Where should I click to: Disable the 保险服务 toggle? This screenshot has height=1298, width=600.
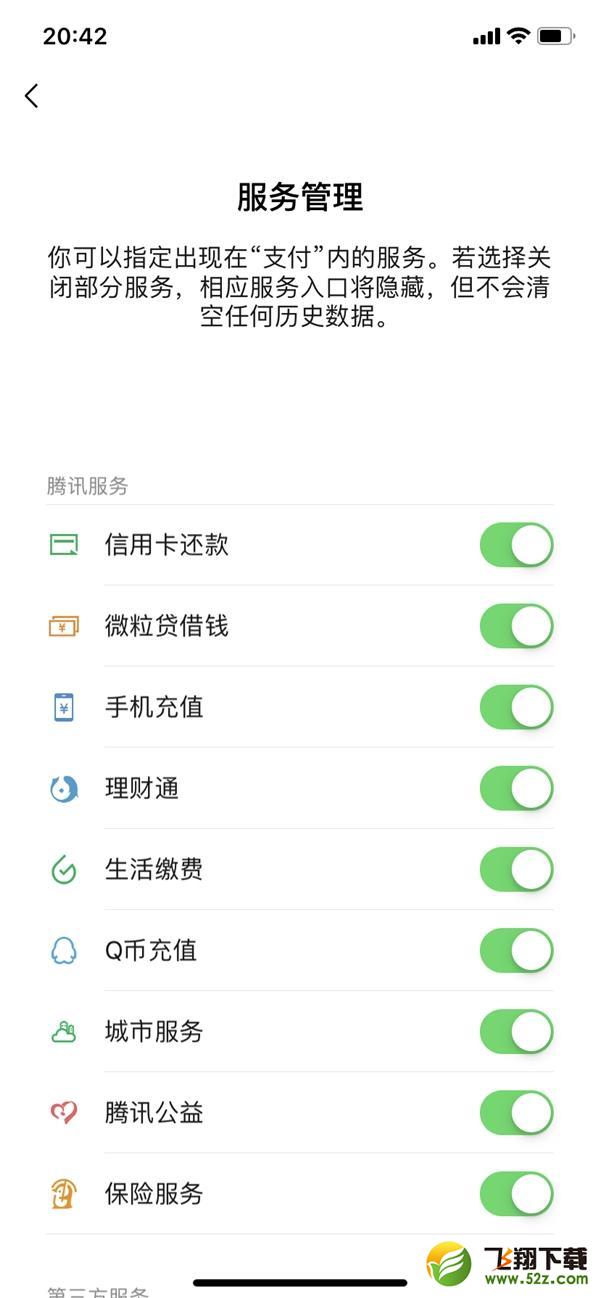(516, 1194)
